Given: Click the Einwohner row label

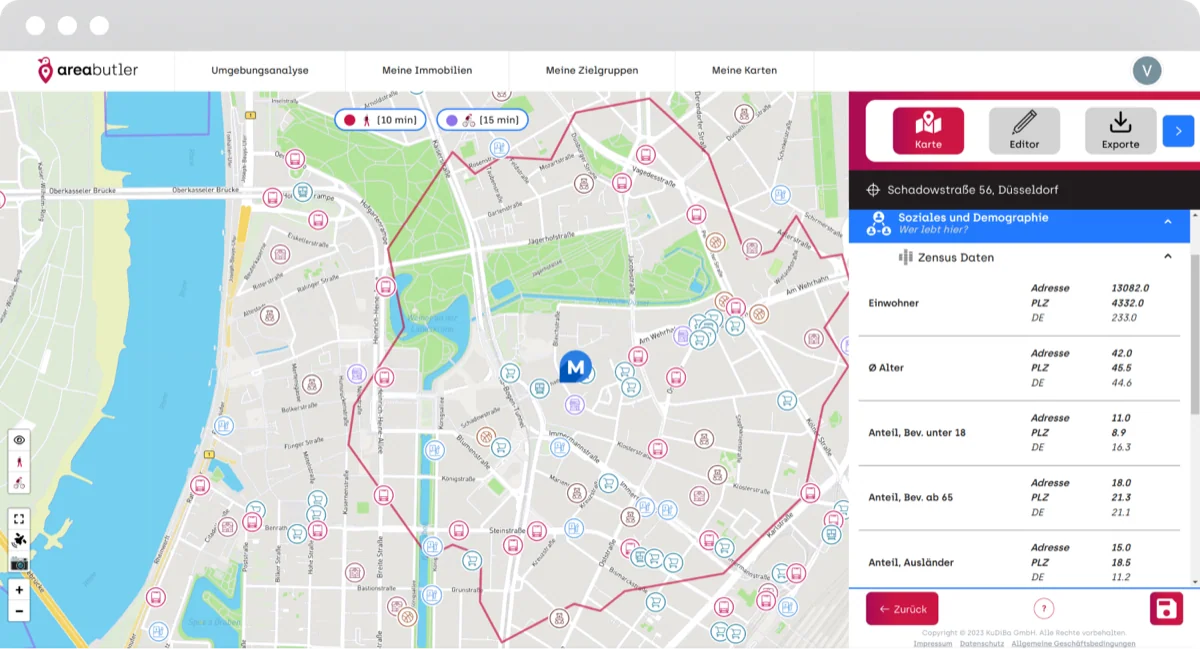Looking at the screenshot, I should tap(894, 303).
